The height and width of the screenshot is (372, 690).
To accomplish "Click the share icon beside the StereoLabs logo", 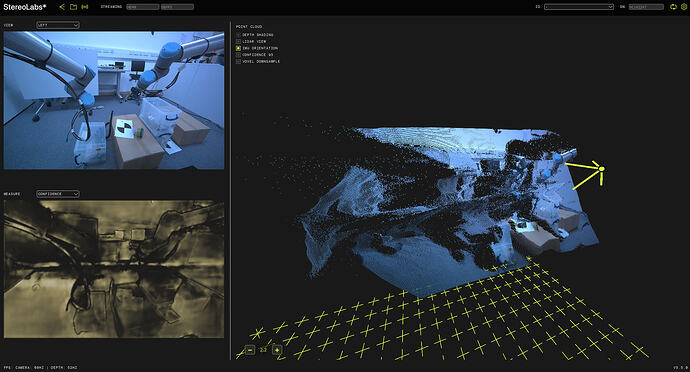I will click(x=62, y=7).
